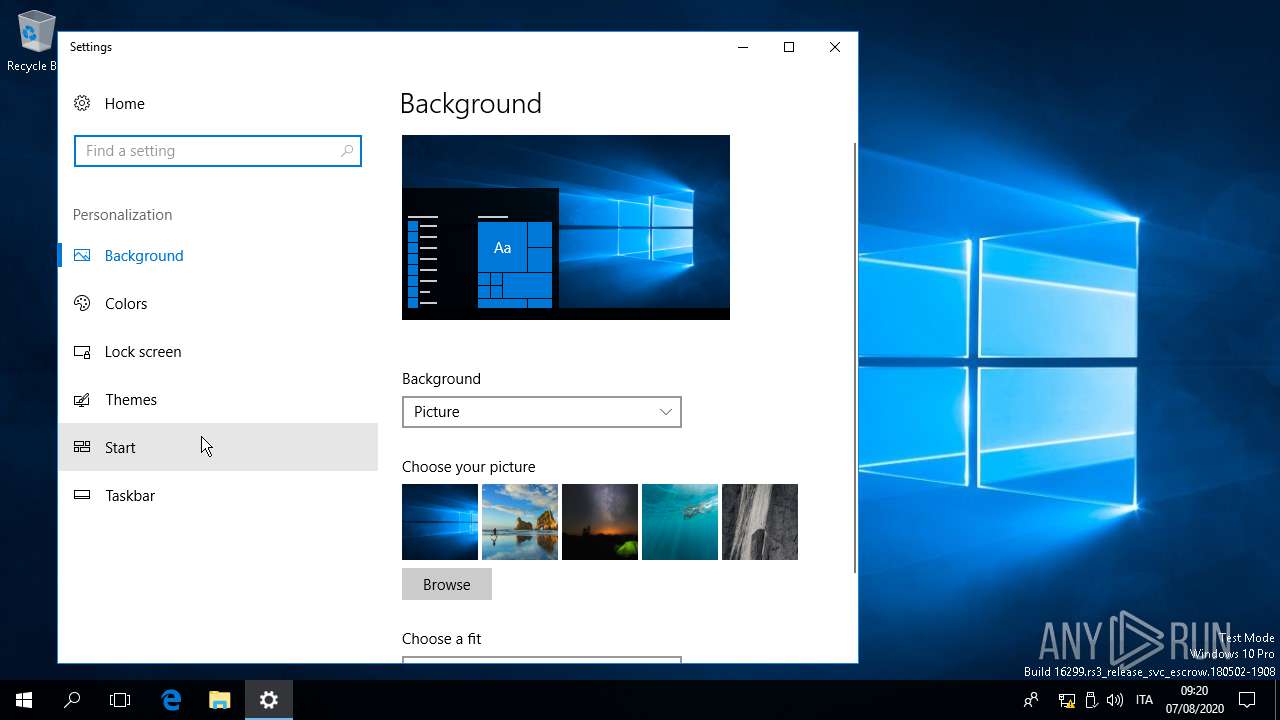Click the Taskbar icon in sidebar
This screenshot has width=1280, height=720.
coord(82,495)
